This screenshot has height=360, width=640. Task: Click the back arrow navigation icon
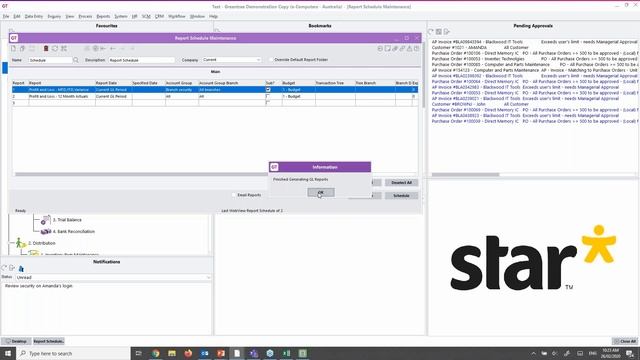click(x=113, y=49)
